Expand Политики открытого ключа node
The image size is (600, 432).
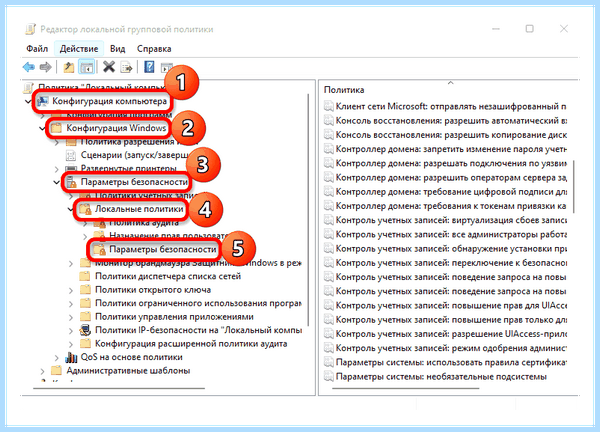tap(71, 290)
